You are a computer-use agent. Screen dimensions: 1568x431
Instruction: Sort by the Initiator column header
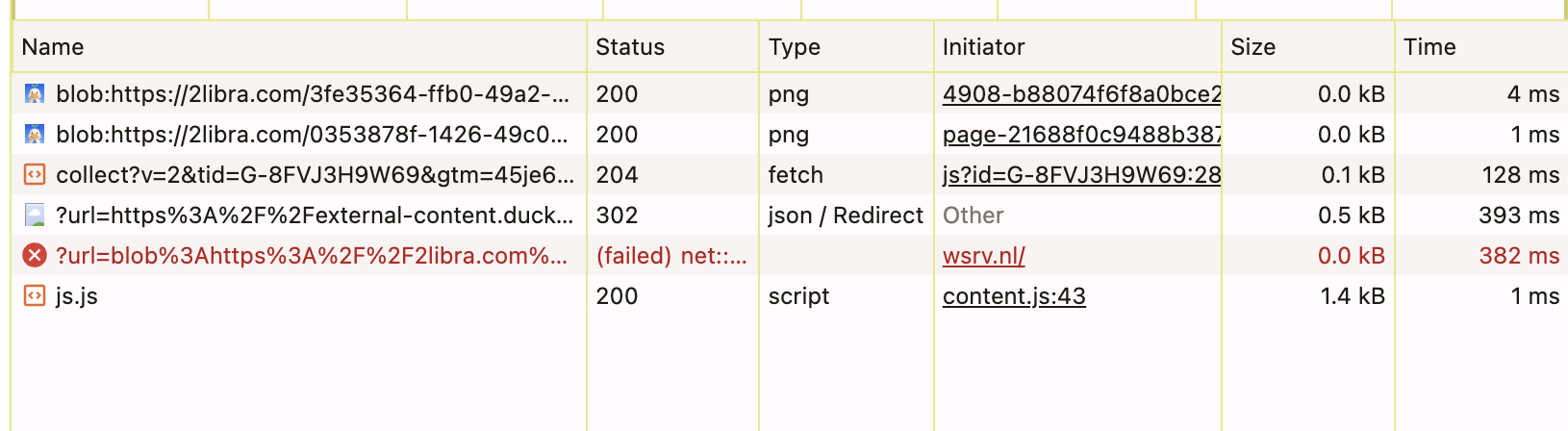pyautogui.click(x=983, y=47)
